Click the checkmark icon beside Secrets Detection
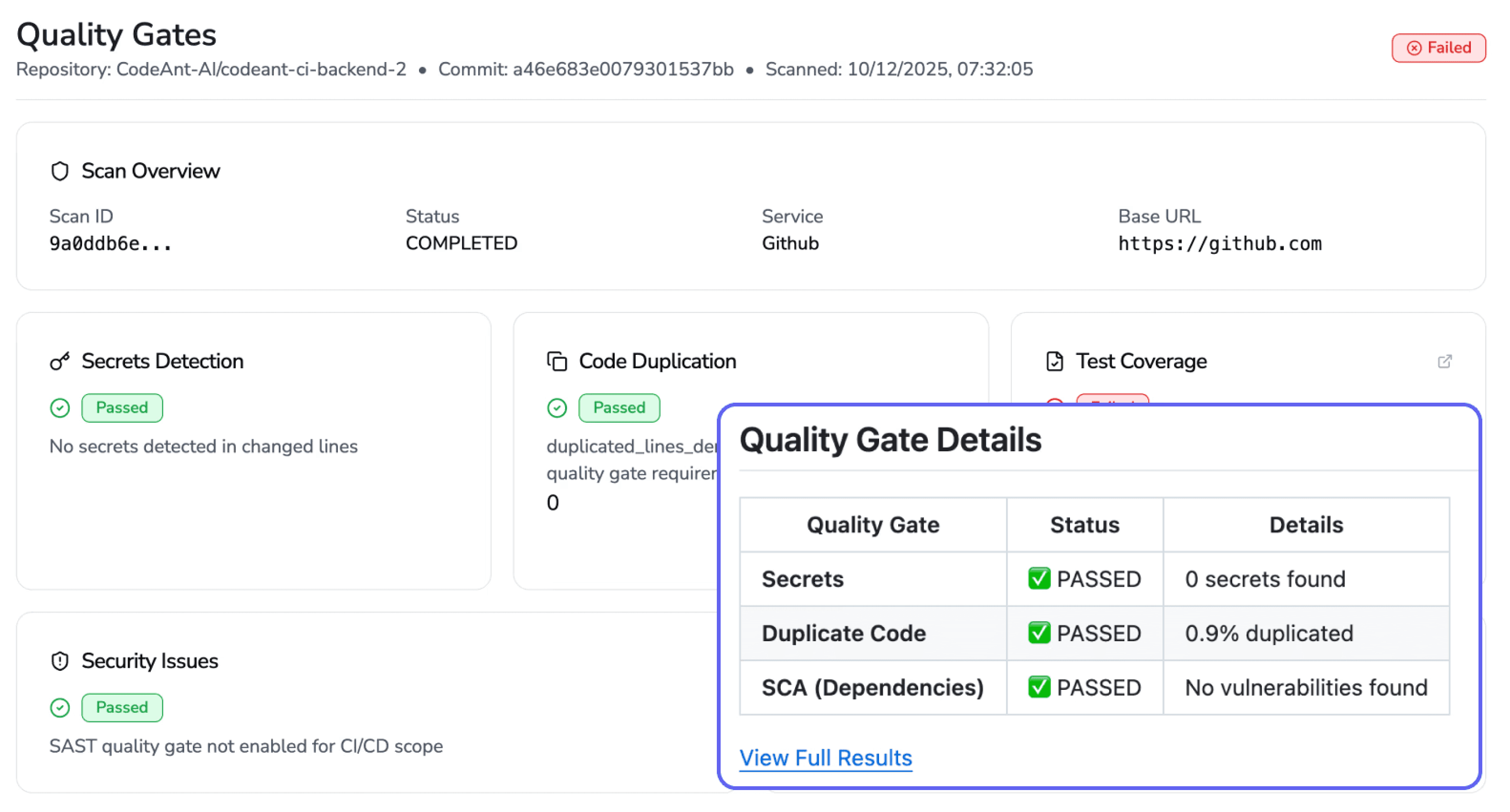This screenshot has height=812, width=1510. (x=61, y=407)
